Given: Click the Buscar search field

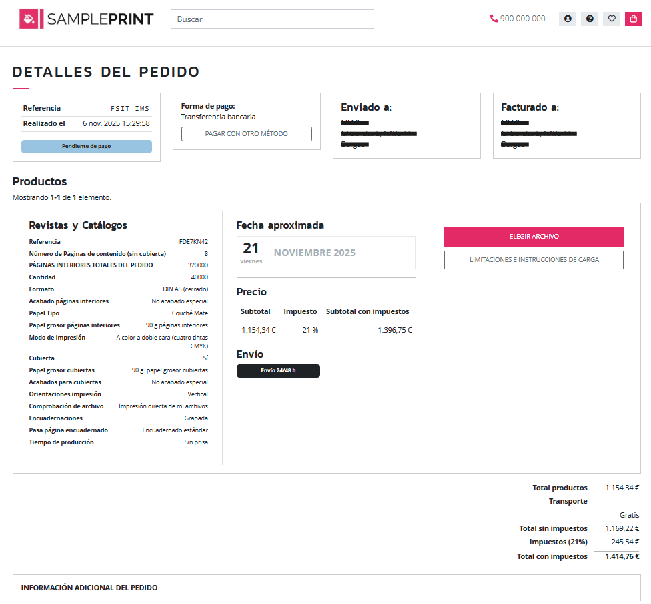Looking at the screenshot, I should click(272, 19).
